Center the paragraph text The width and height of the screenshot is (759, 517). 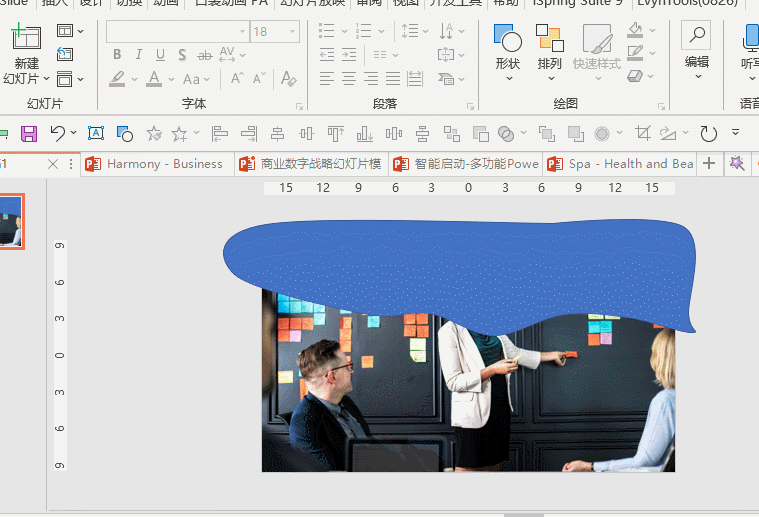(349, 78)
